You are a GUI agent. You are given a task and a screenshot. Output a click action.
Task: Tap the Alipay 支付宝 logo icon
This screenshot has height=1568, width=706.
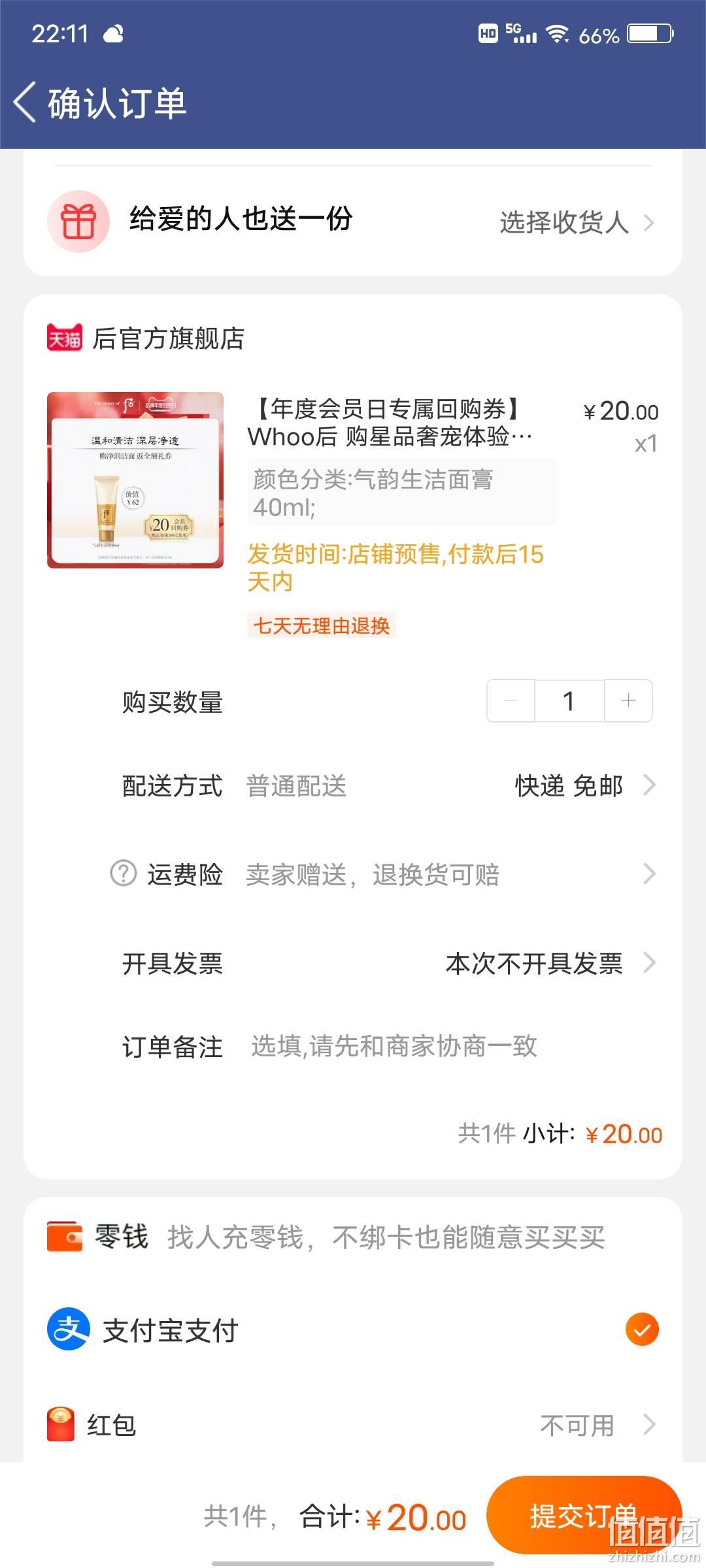point(68,1330)
